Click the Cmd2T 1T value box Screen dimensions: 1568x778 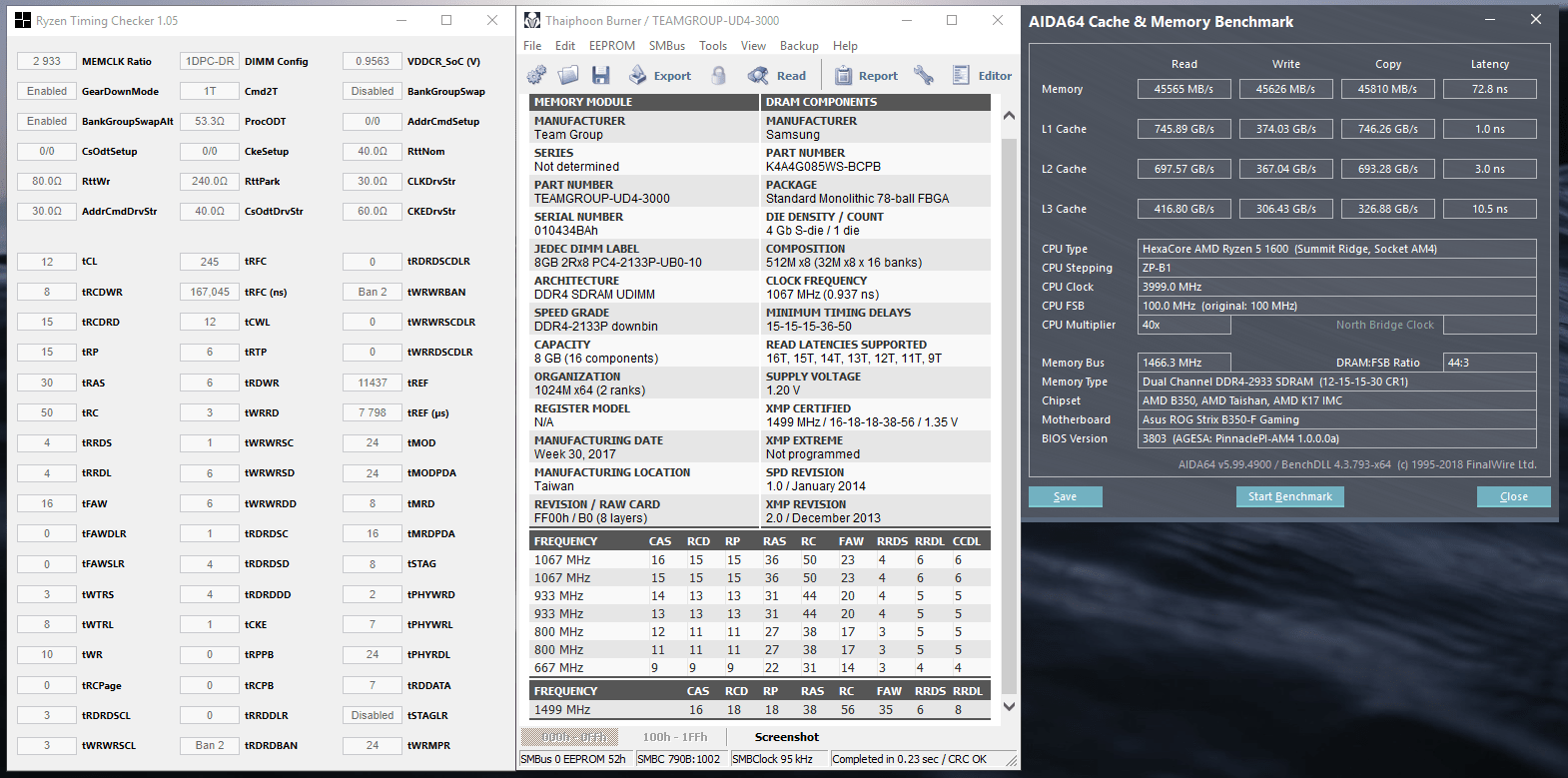[x=210, y=91]
